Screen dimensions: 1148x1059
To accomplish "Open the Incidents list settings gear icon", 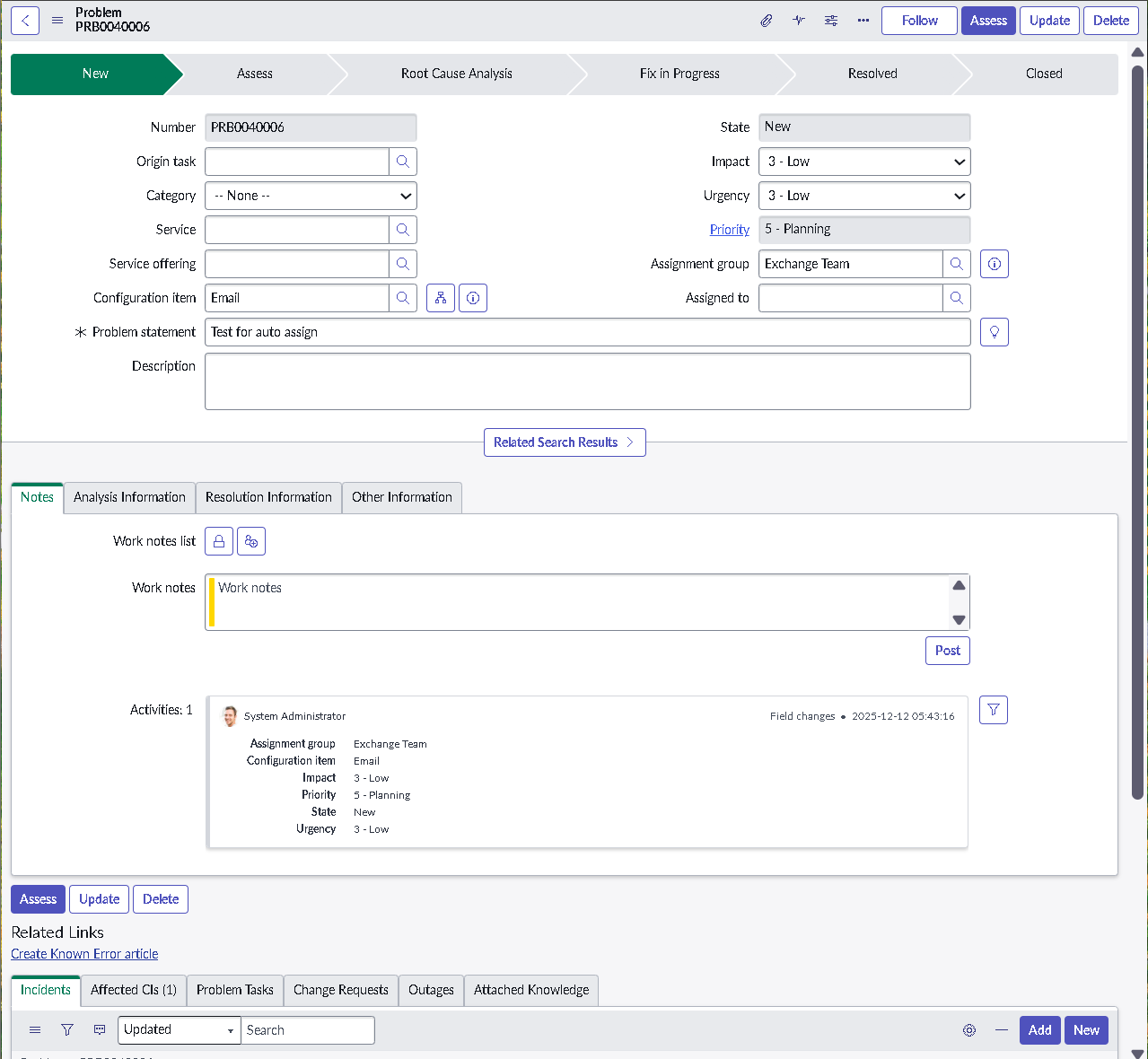I will coord(969,1030).
